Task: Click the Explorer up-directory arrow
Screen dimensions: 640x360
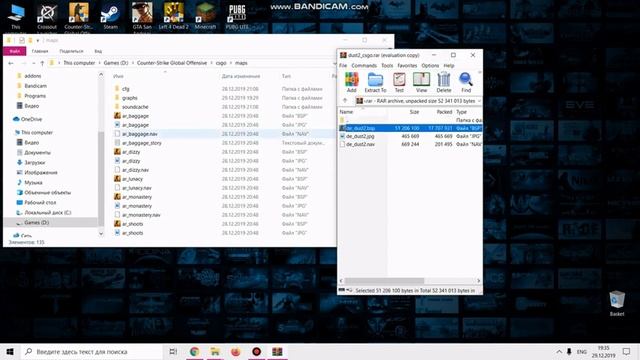Action: pyautogui.click(x=42, y=63)
